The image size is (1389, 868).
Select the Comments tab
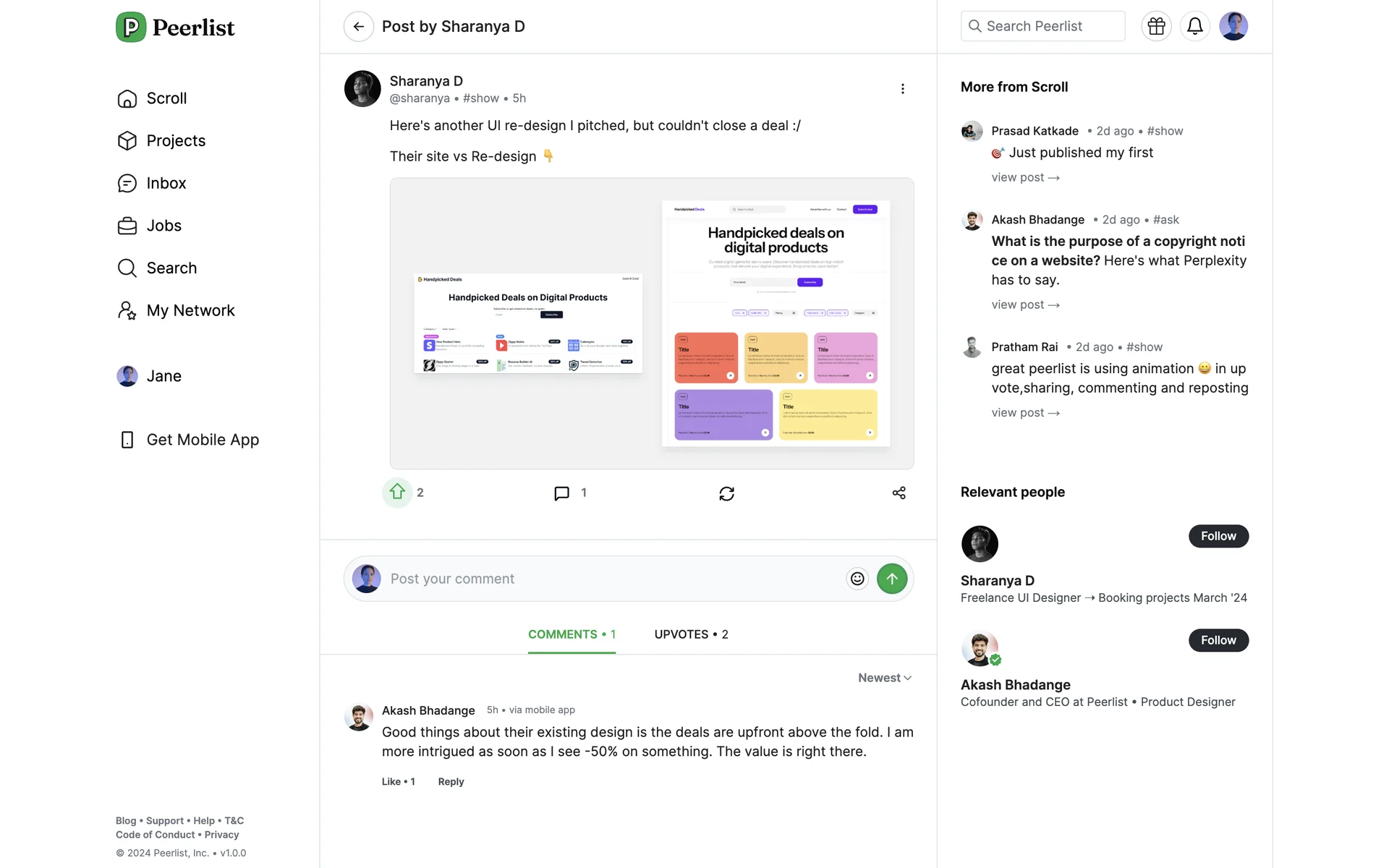coord(572,634)
